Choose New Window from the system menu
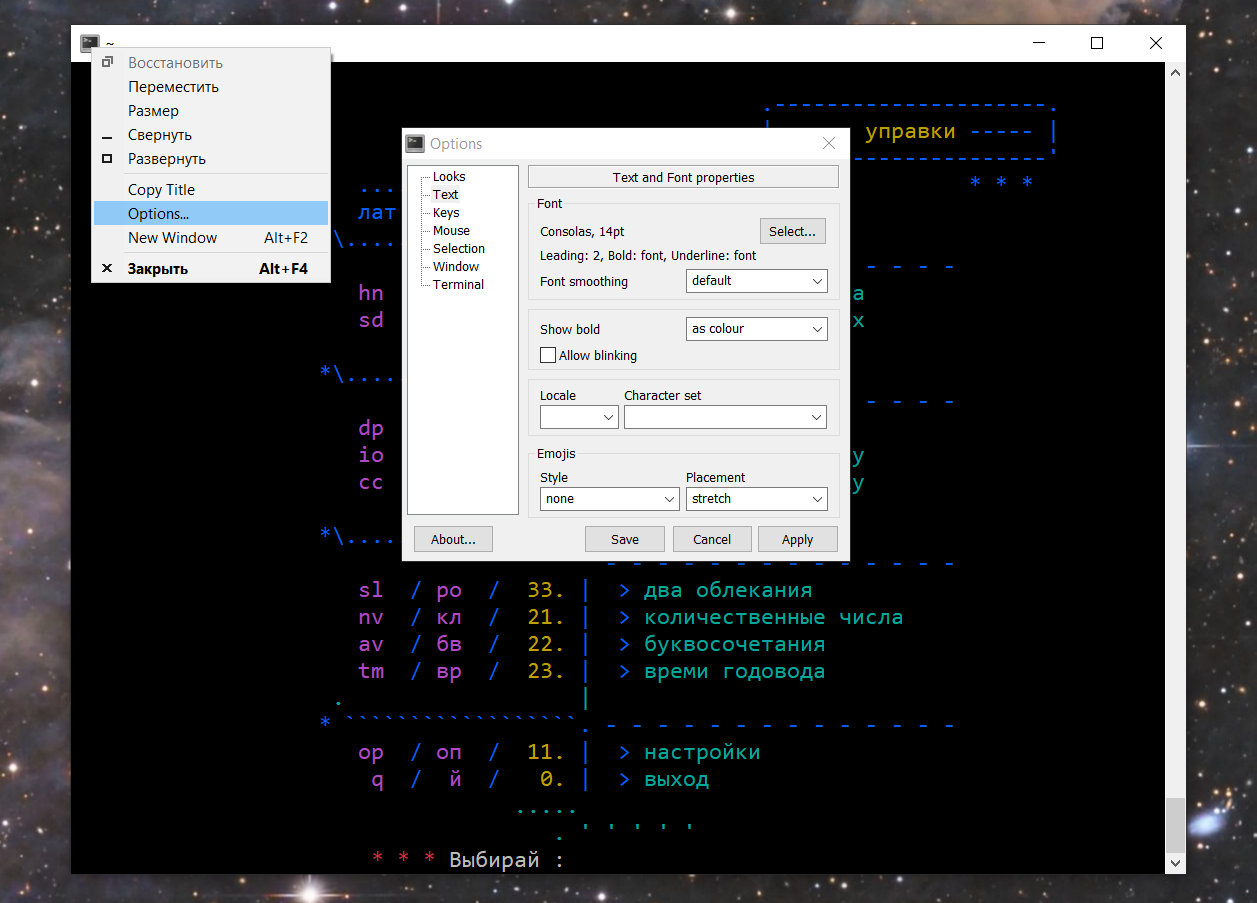The height and width of the screenshot is (903, 1257). click(x=170, y=238)
